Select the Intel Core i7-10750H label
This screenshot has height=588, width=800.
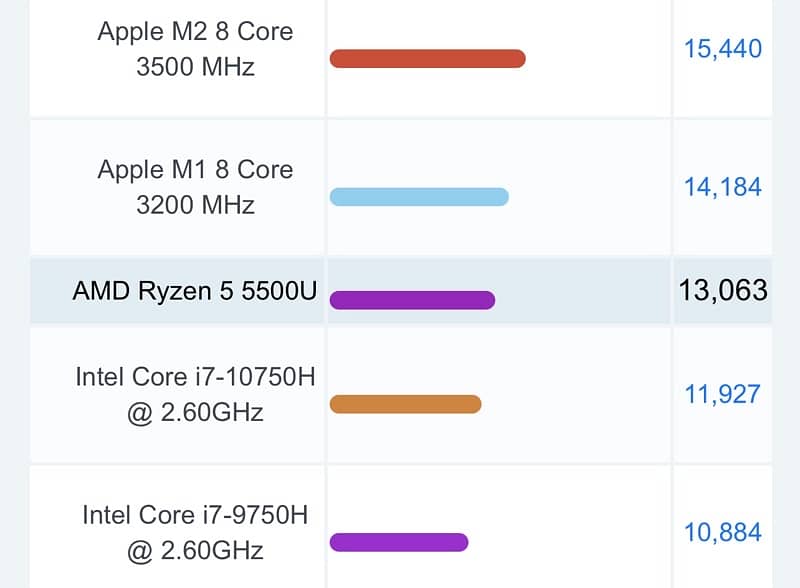point(195,377)
